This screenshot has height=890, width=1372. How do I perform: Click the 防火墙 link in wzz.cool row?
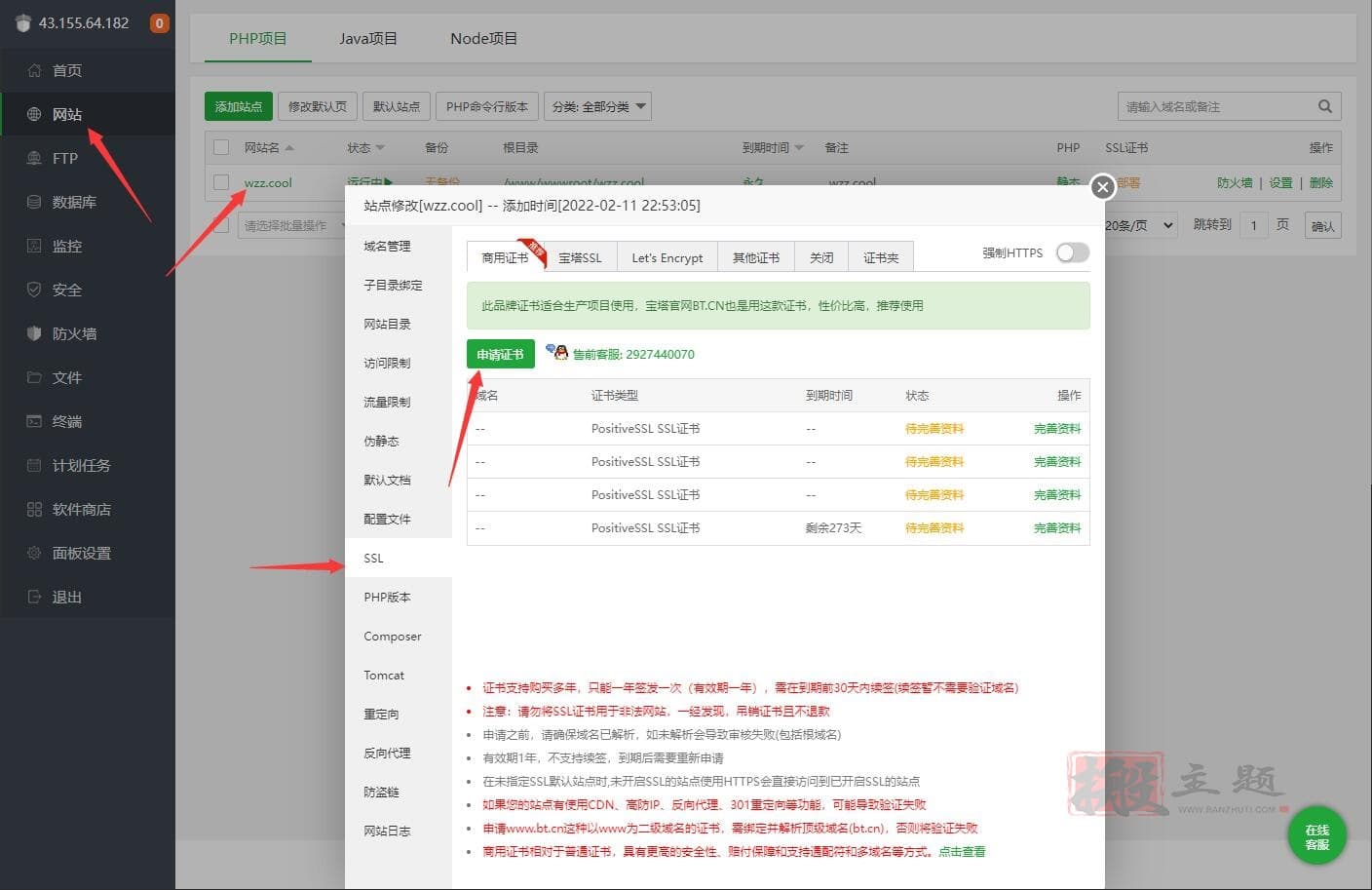pos(1235,182)
